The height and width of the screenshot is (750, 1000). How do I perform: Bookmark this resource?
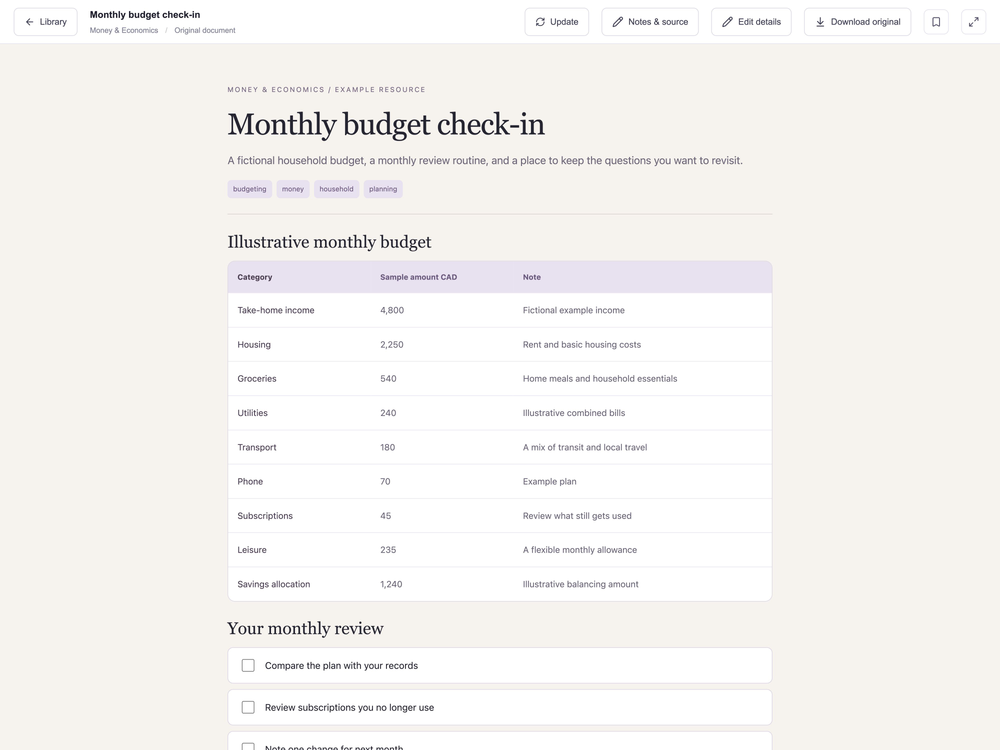coord(936,22)
